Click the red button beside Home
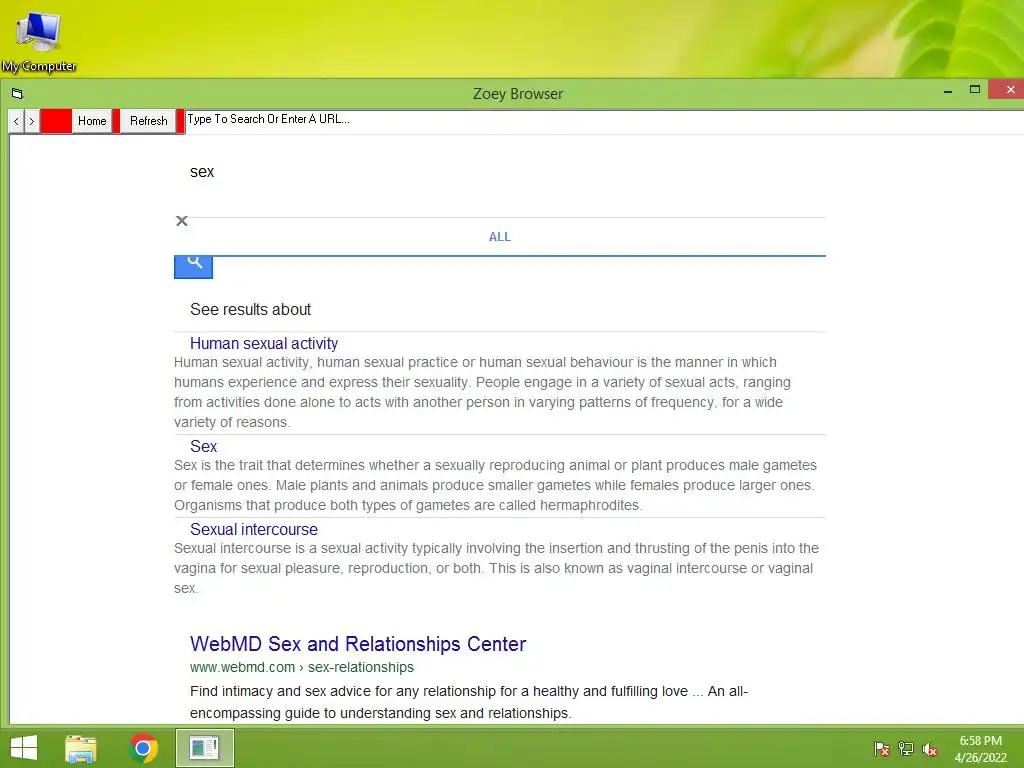The height and width of the screenshot is (768, 1024). coord(56,121)
